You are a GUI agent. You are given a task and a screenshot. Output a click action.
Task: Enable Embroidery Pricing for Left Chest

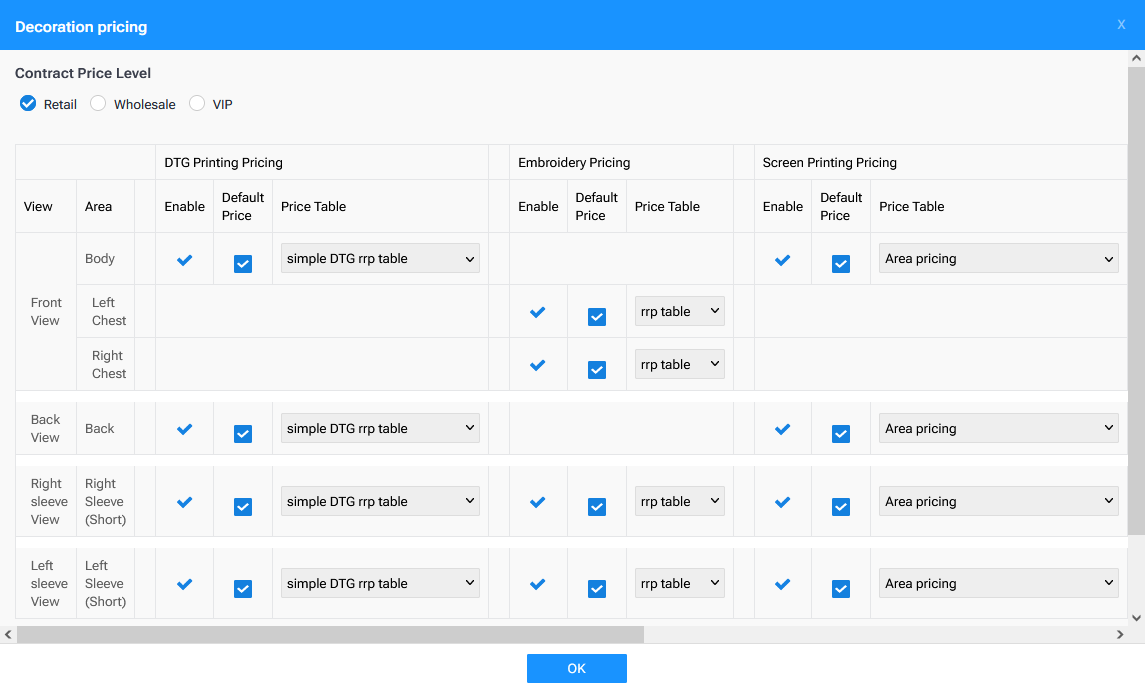(538, 311)
